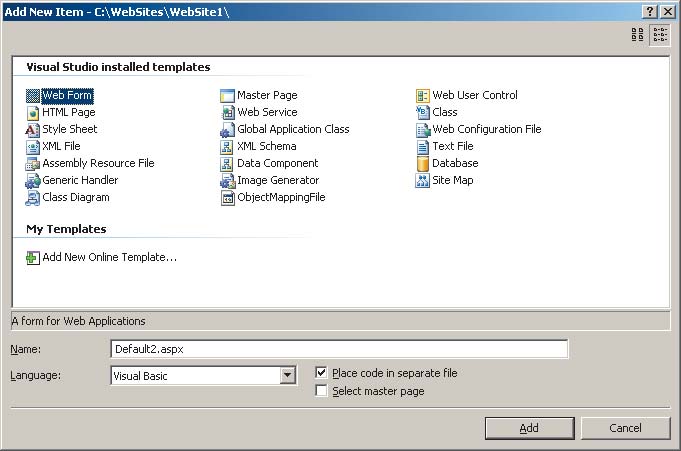
Task: Enable Select master page checkbox
Action: 321,391
